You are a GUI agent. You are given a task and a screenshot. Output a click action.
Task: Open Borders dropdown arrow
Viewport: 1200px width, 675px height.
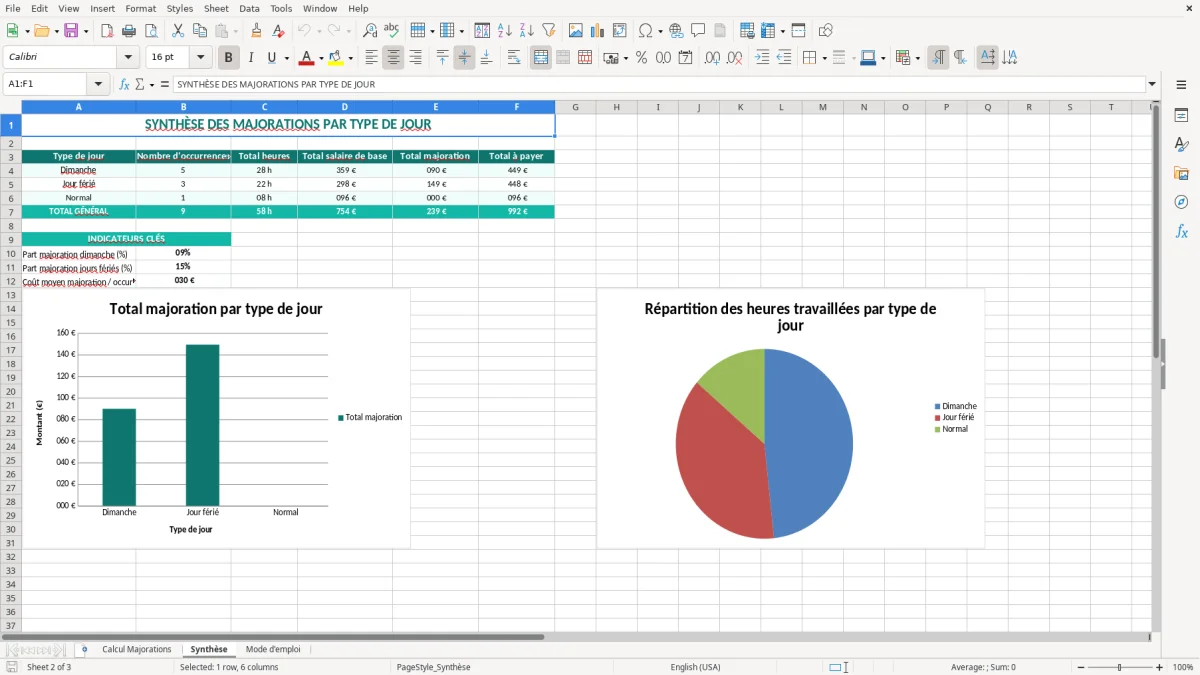pyautogui.click(x=823, y=58)
